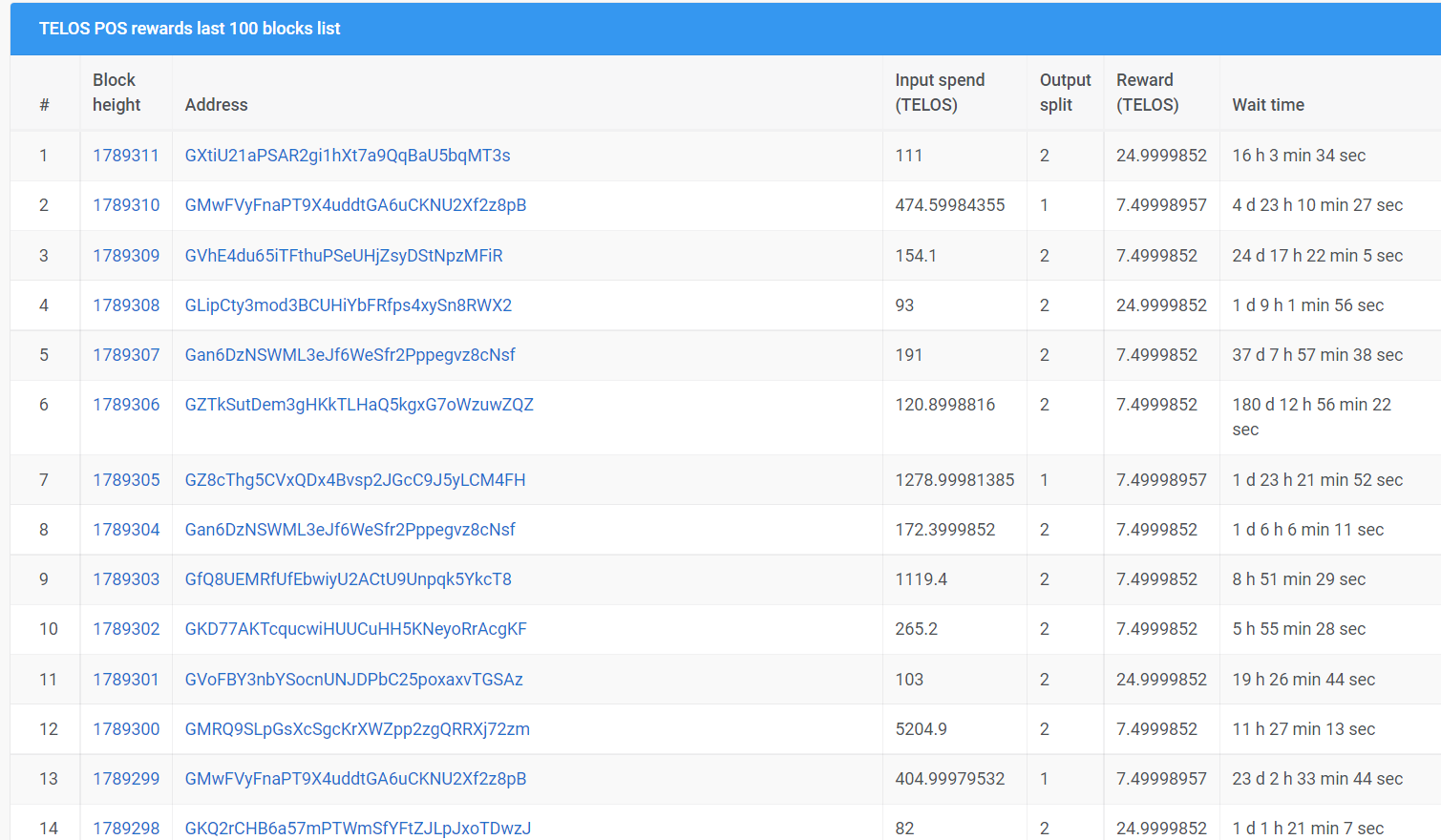Open address GVhE4du65iTFthuPSeUHjZsyDStNpzMFiR

click(x=344, y=256)
